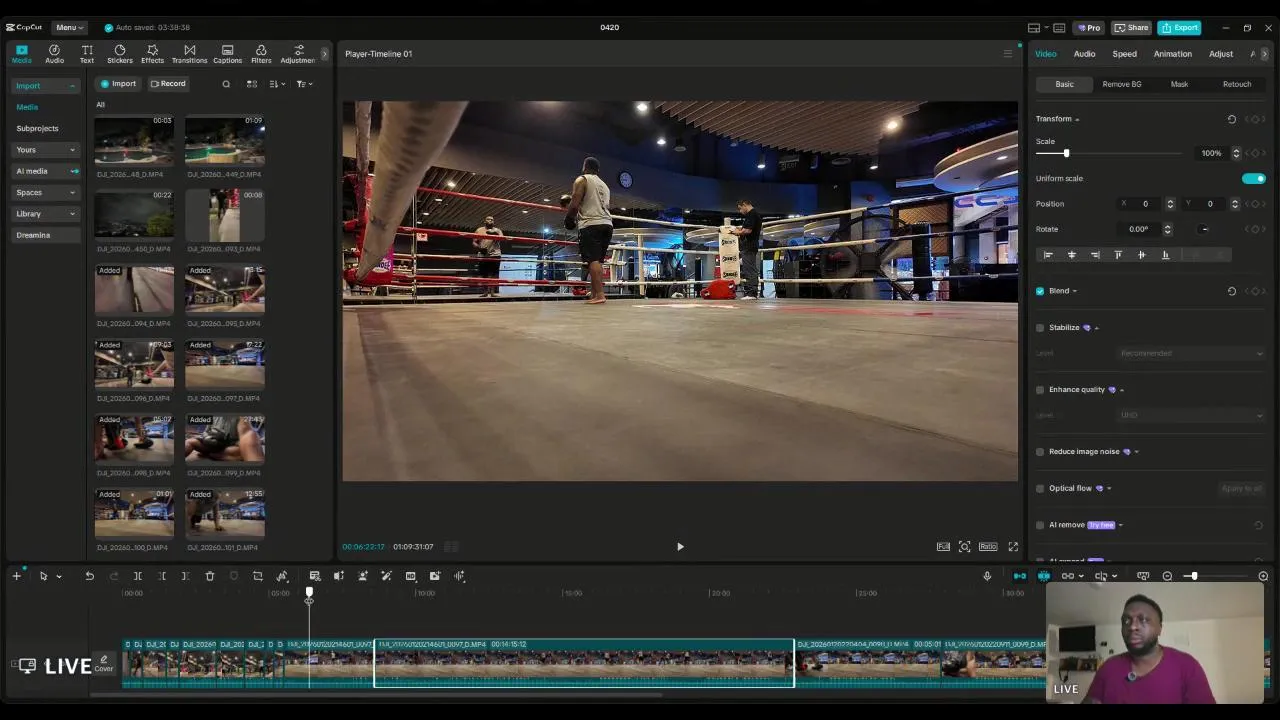Delete selected clip with trash icon
The height and width of the screenshot is (720, 1280).
tap(210, 576)
